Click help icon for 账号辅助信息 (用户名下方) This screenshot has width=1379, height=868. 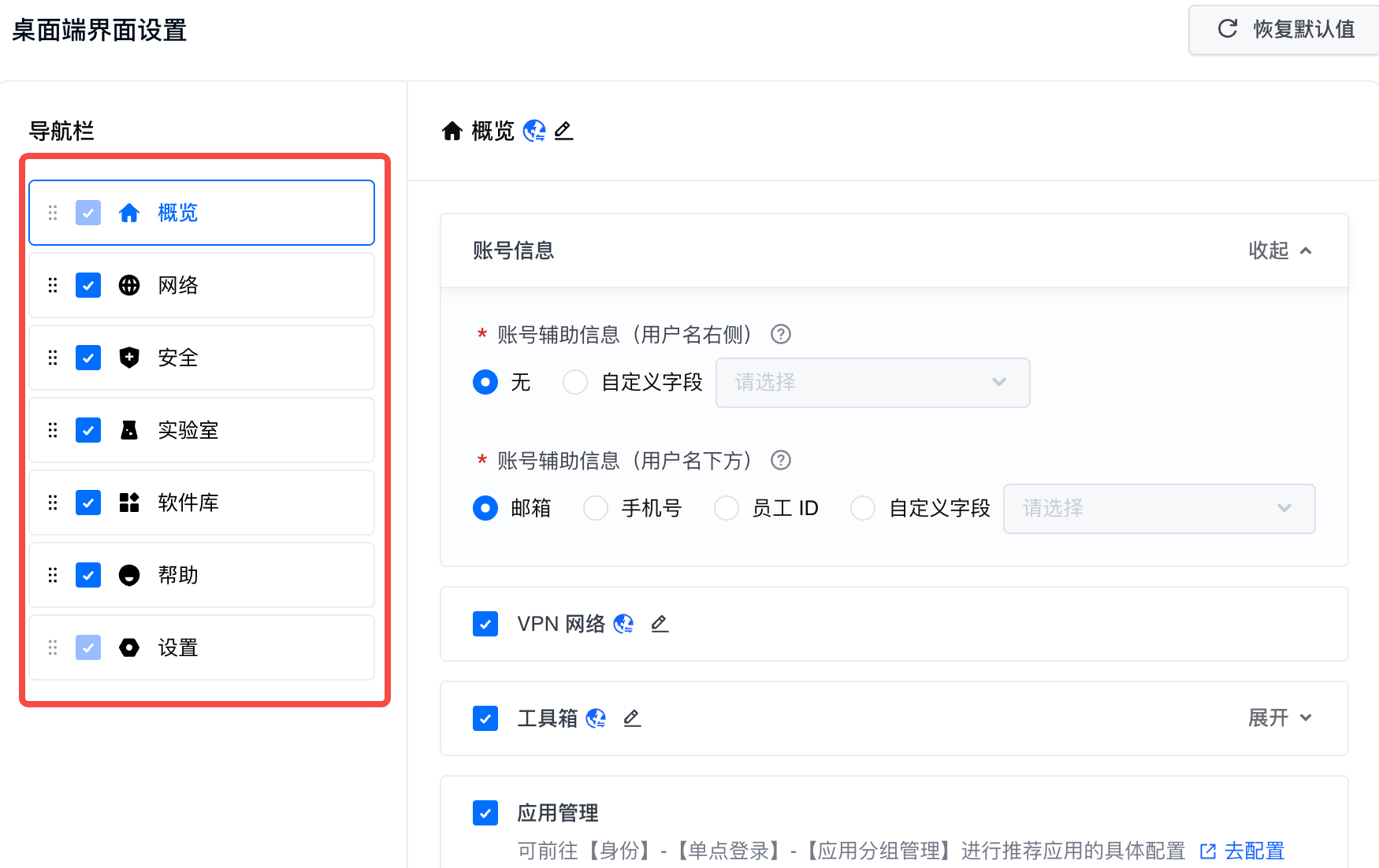[780, 461]
